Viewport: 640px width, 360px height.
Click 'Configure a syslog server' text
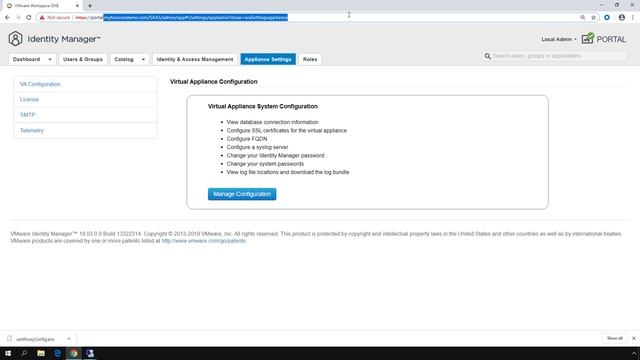257,147
